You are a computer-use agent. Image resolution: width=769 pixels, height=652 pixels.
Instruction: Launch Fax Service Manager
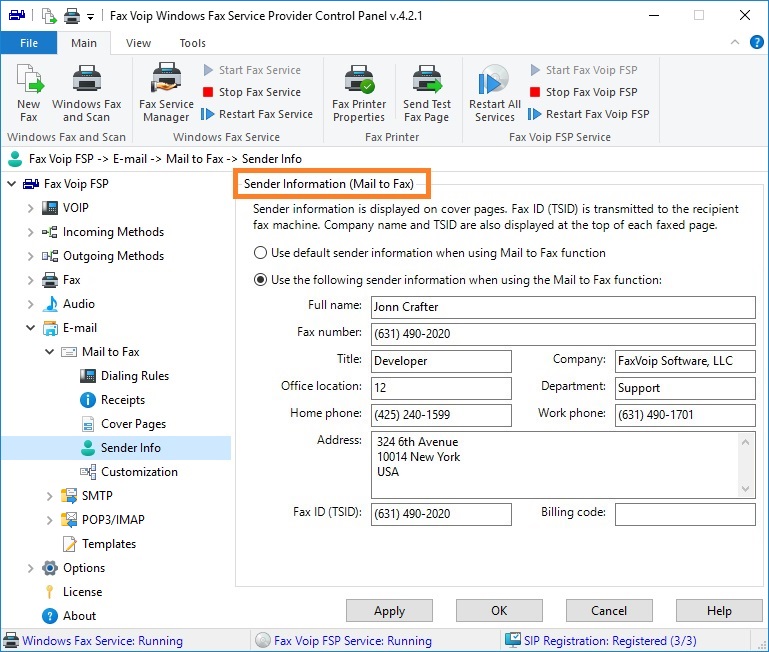point(166,92)
